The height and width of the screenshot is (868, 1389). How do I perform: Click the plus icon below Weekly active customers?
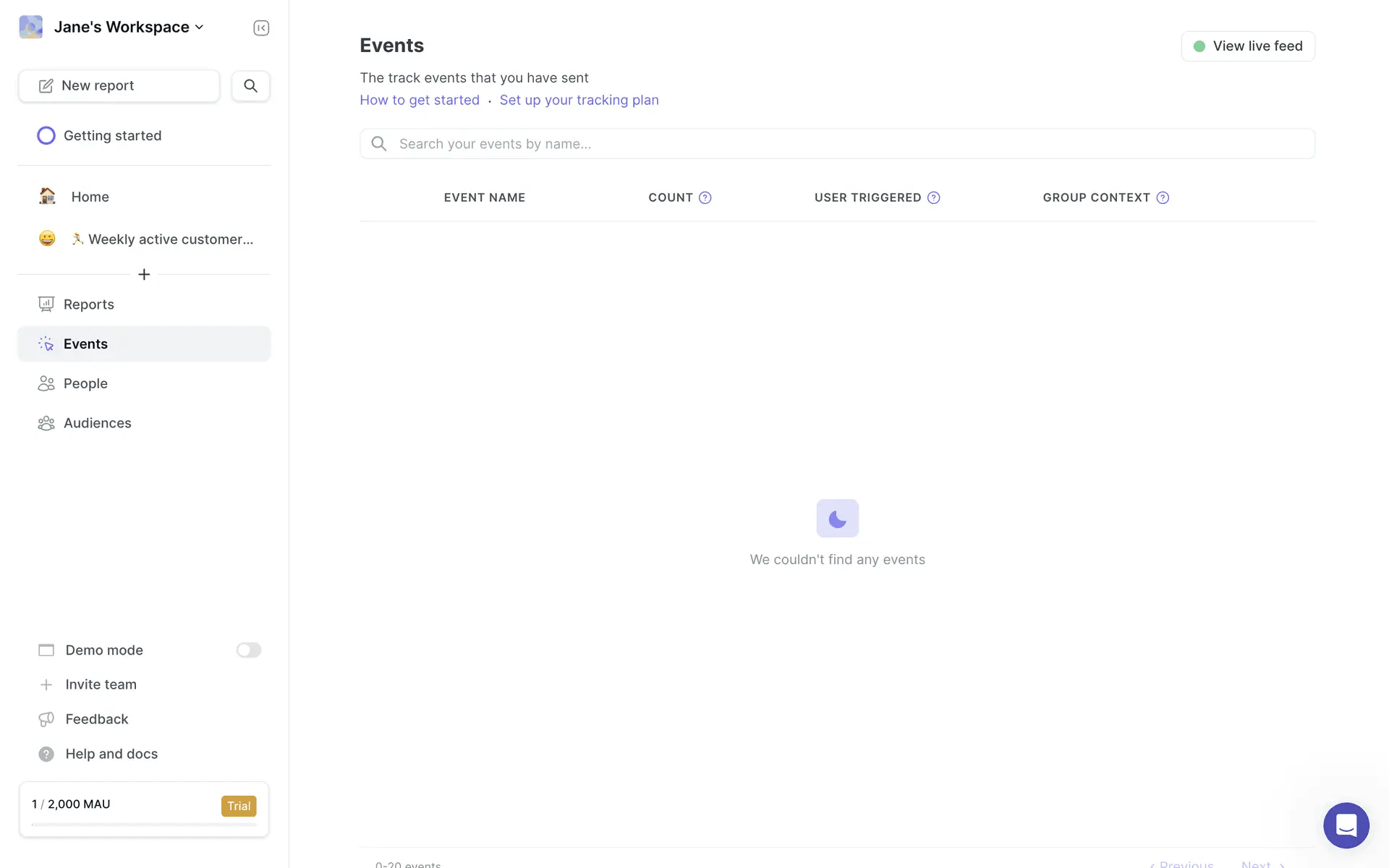coord(144,275)
